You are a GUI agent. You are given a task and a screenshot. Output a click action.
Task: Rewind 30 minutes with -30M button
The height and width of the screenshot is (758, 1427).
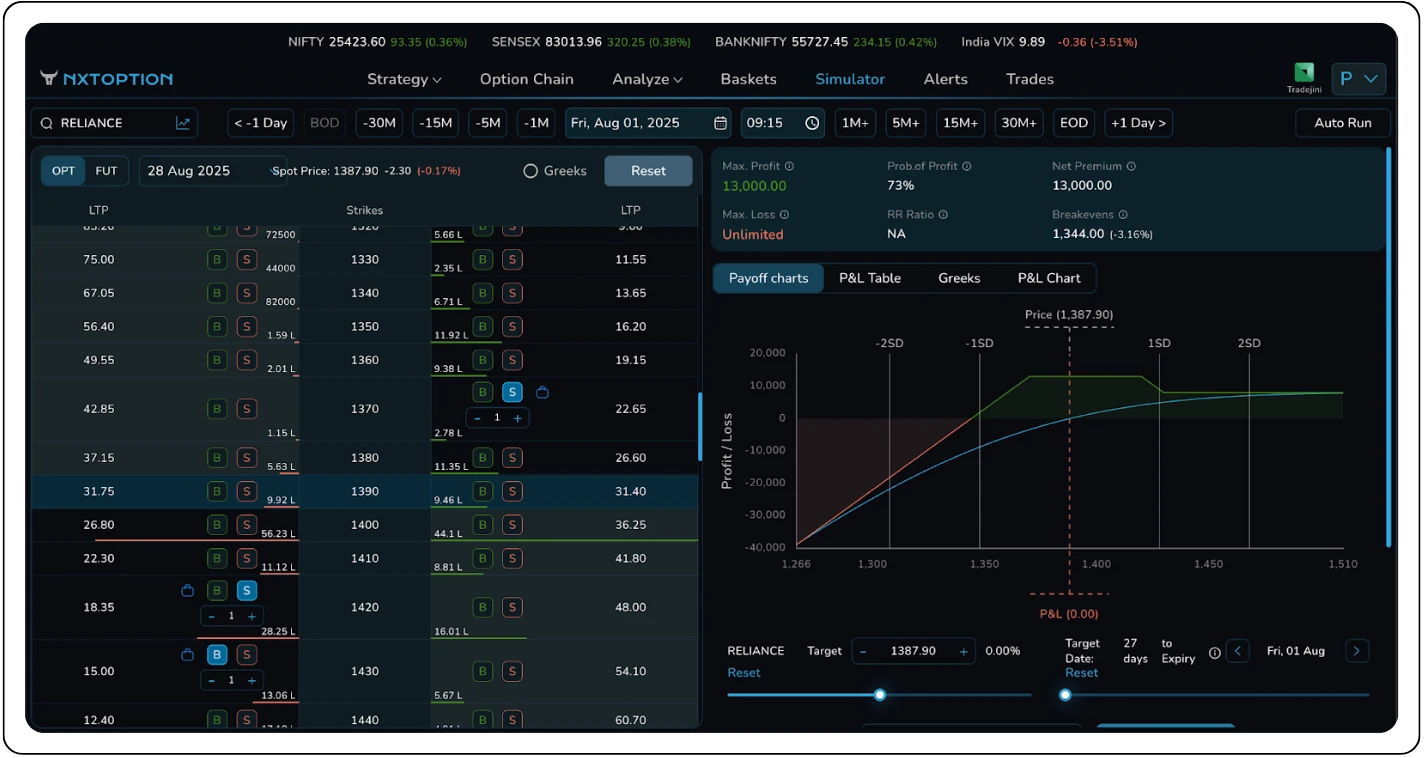pyautogui.click(x=380, y=123)
